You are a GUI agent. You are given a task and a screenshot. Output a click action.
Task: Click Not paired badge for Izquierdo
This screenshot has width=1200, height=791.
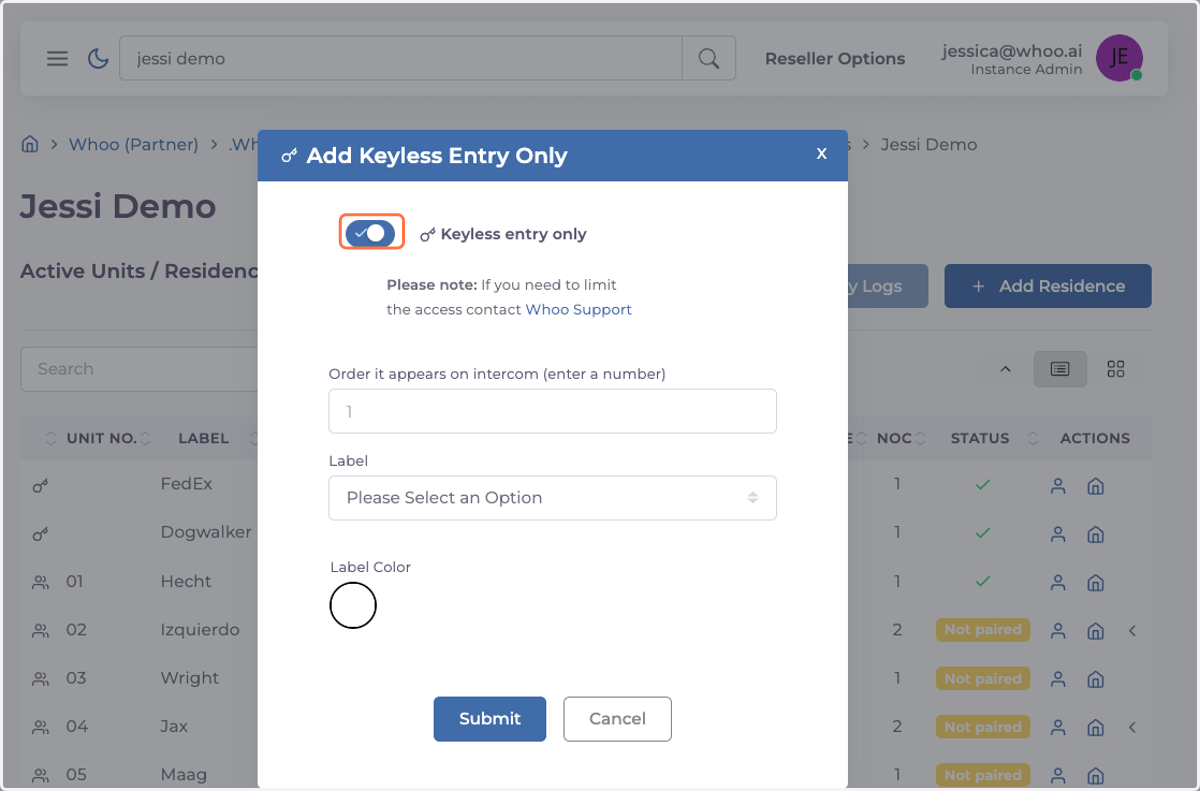pyautogui.click(x=983, y=630)
